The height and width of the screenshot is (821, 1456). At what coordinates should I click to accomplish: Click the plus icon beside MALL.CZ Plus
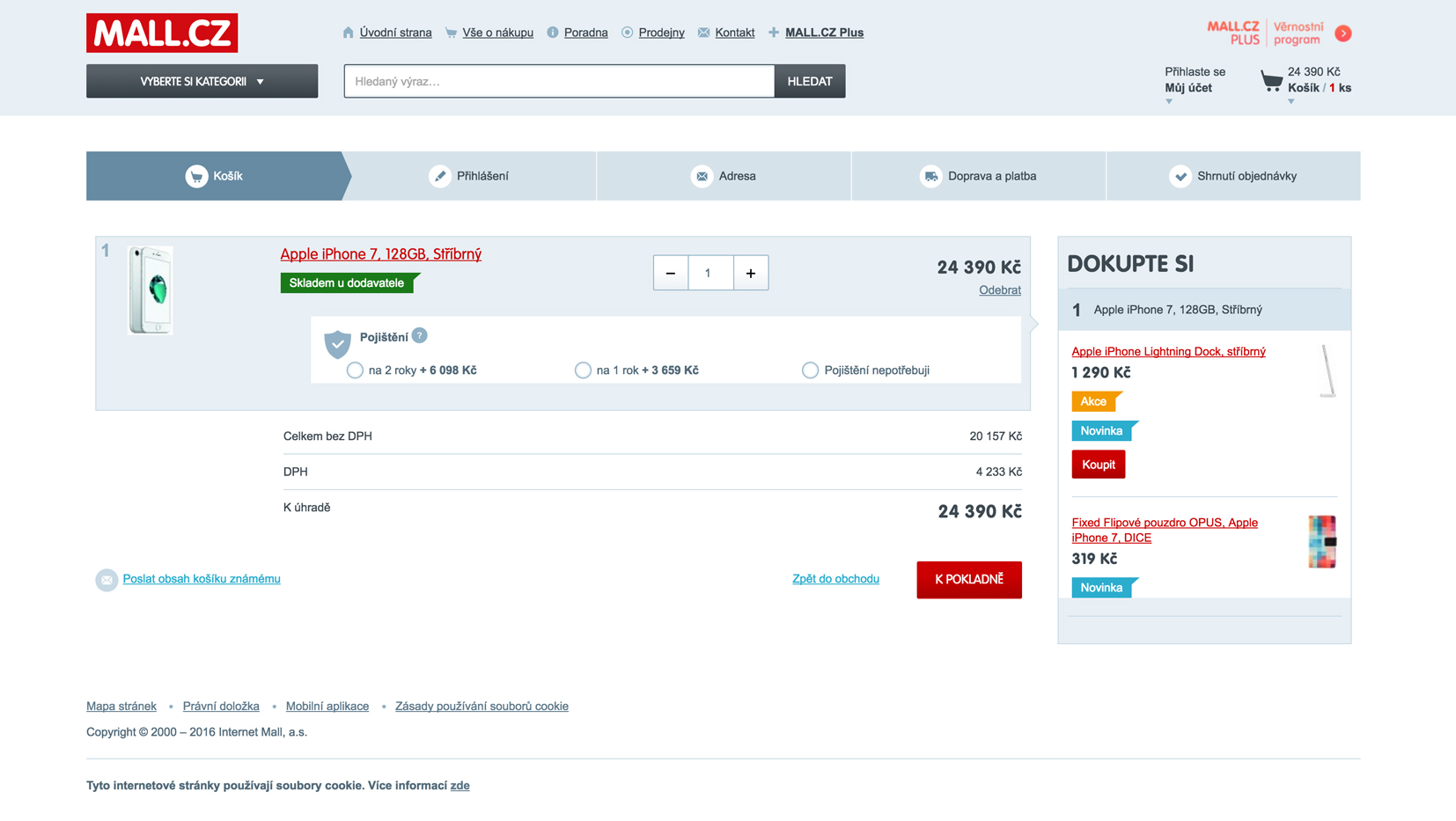point(774,33)
